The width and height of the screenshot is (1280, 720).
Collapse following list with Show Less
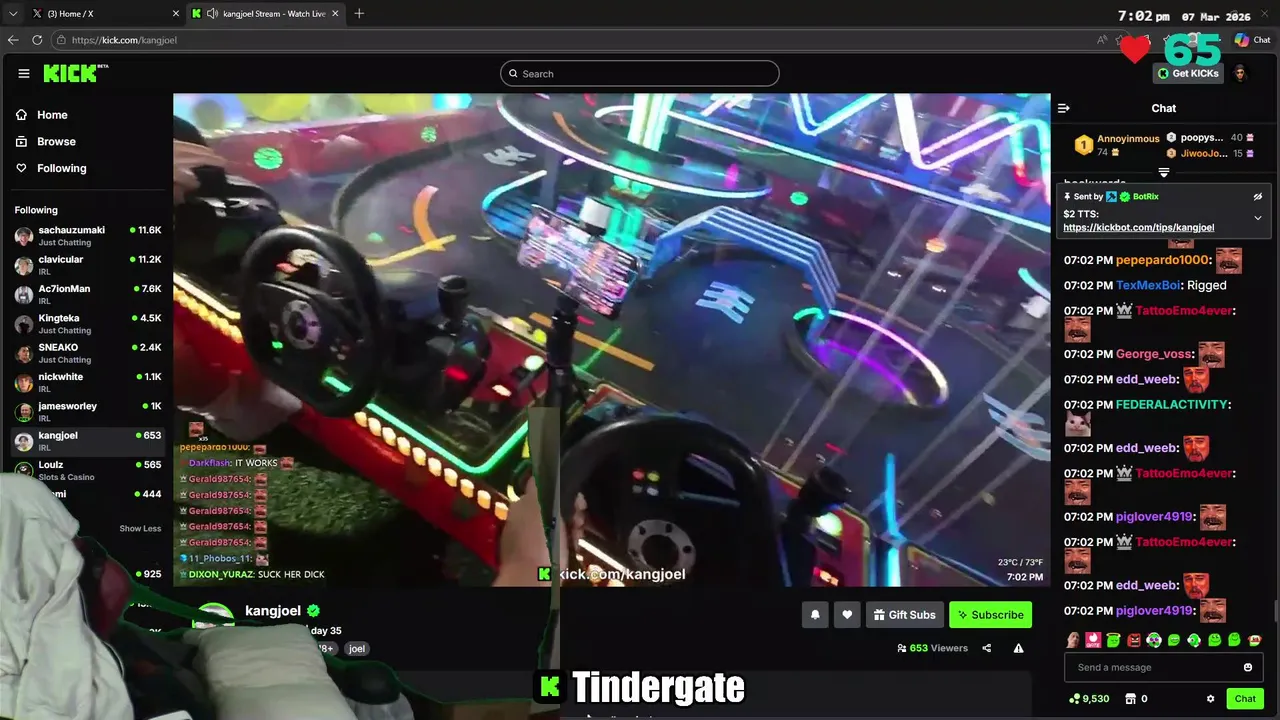click(x=140, y=528)
